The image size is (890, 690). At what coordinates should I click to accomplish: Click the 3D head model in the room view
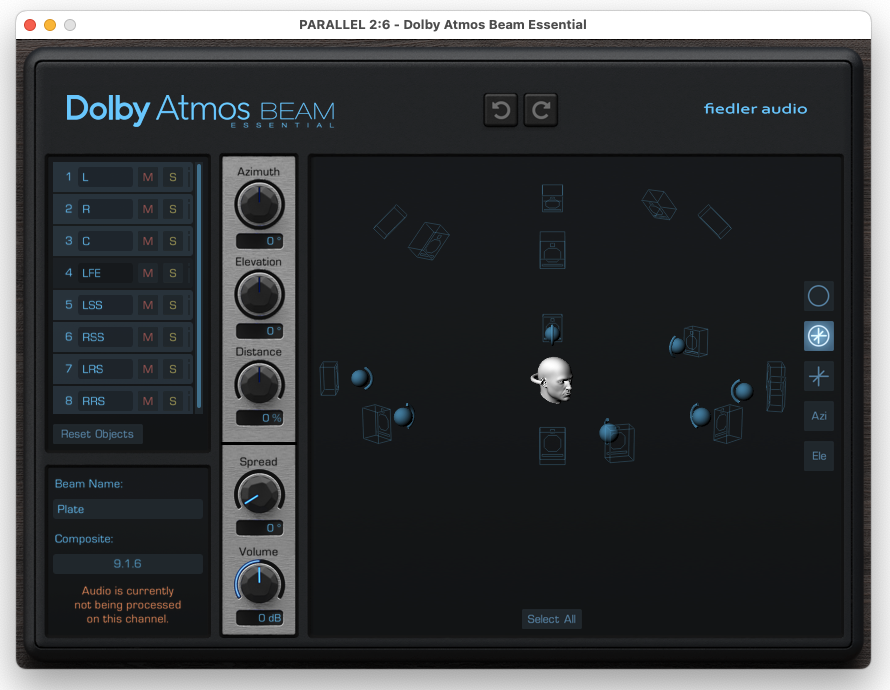click(x=553, y=380)
